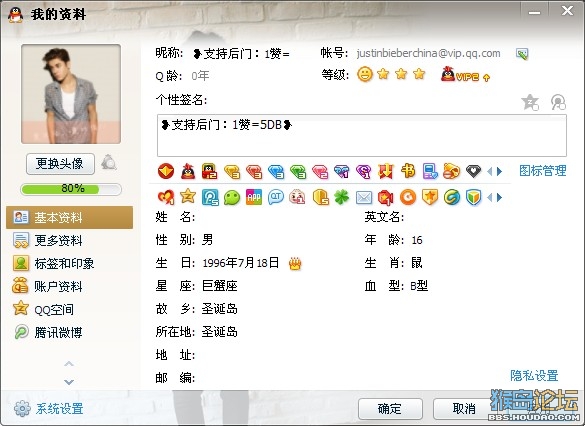Image resolution: width=585 pixels, height=426 pixels.
Task: Show previous icons in top badge row
Action: pos(489,172)
